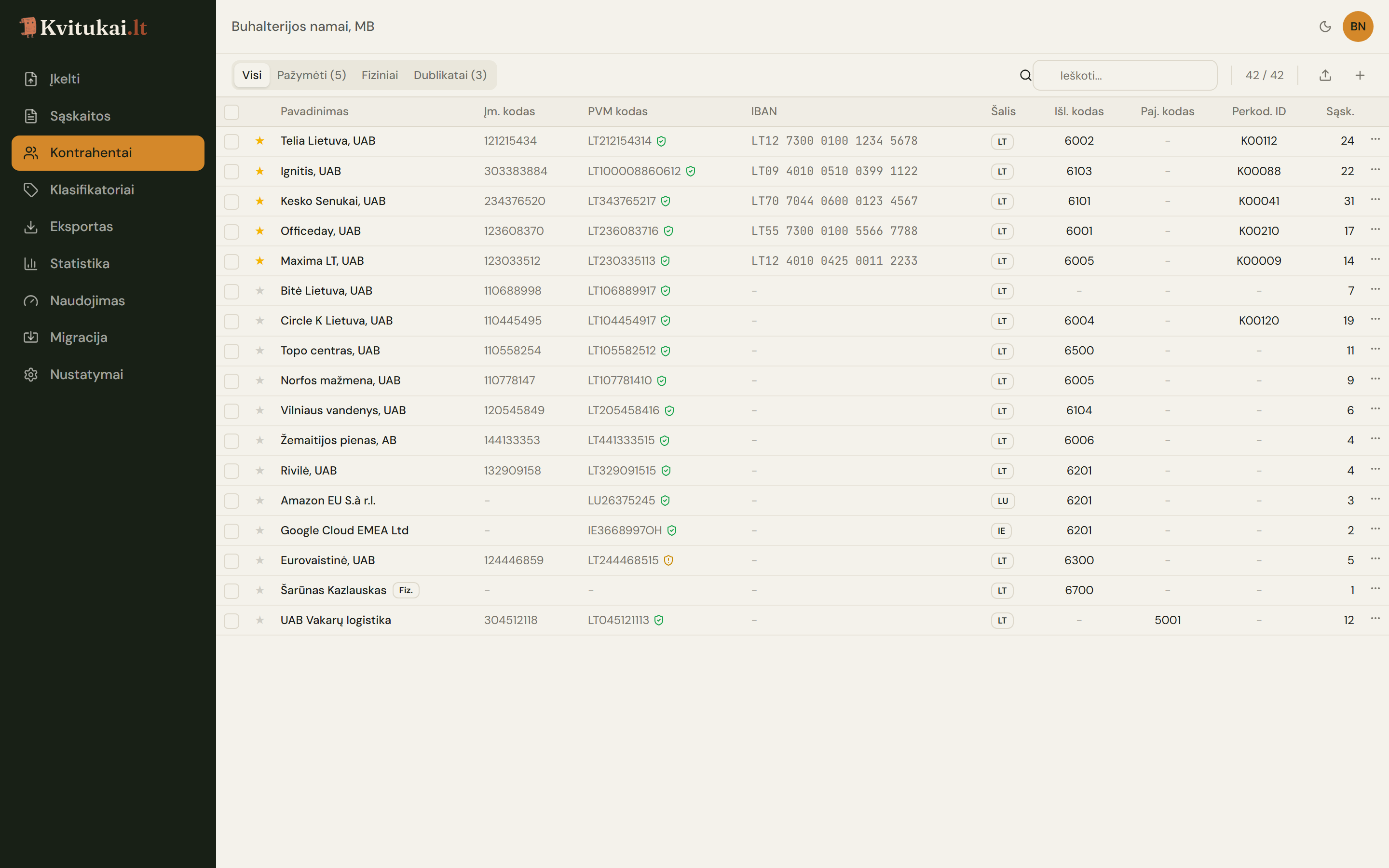Sort by Pavadinimas column header
The width and height of the screenshot is (1389, 868).
(x=314, y=111)
